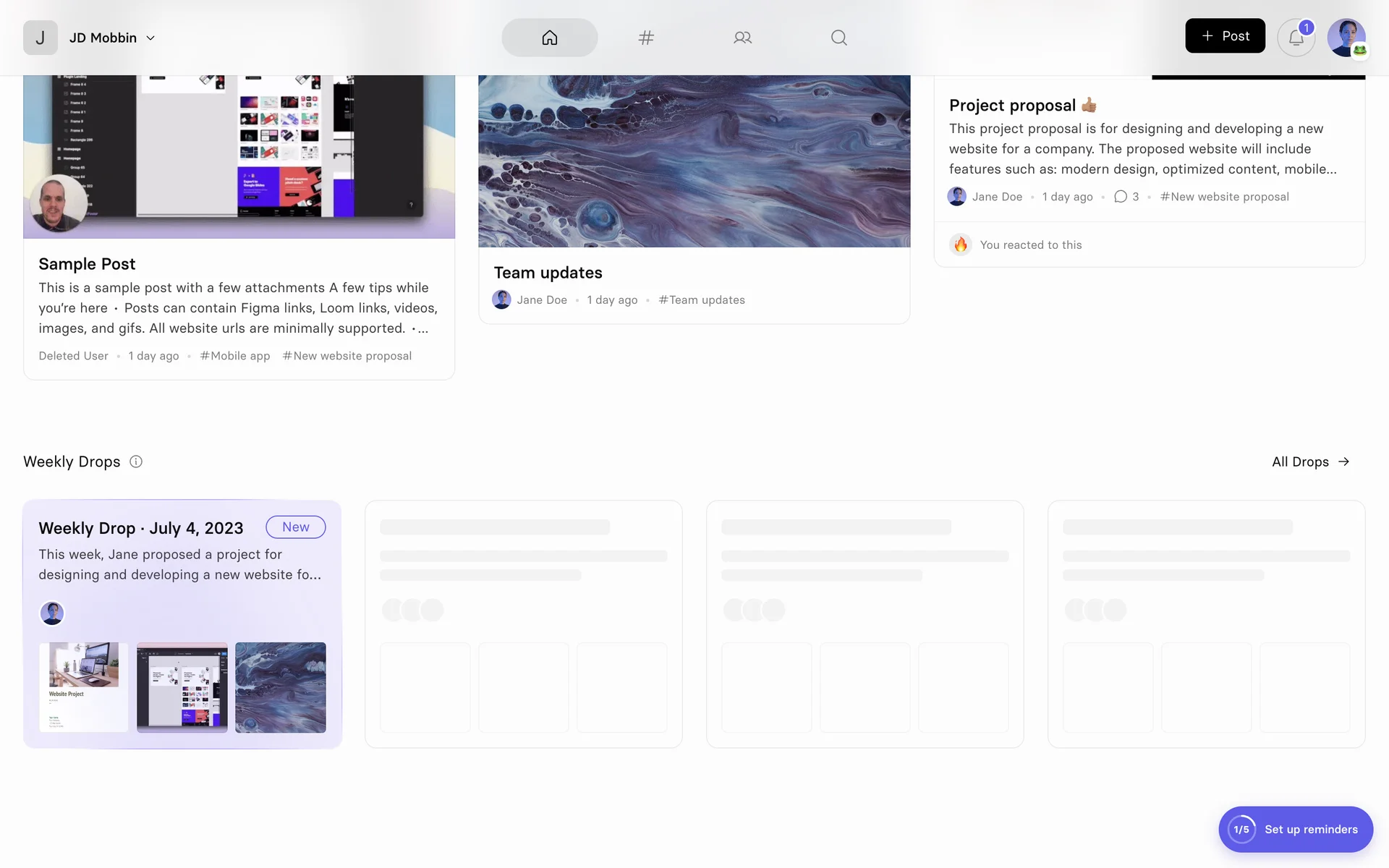This screenshot has height=868, width=1389.
Task: Go to the Home feed tab
Action: pos(549,38)
